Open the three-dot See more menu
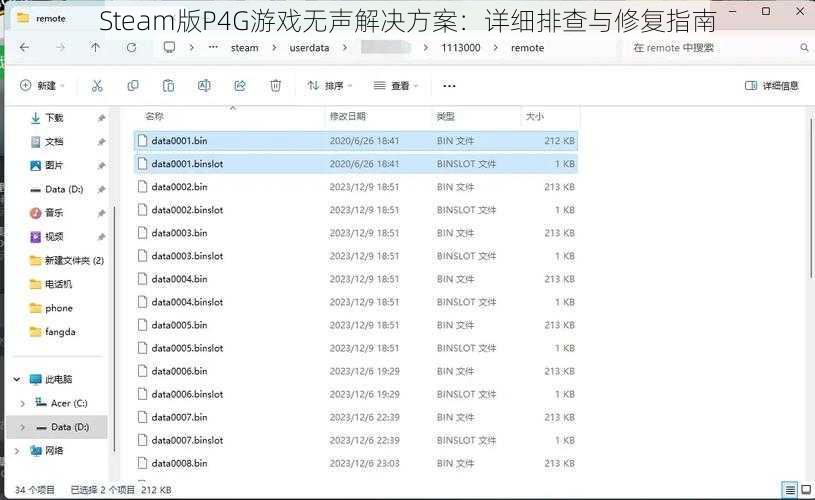Image resolution: width=815 pixels, height=500 pixels. pos(449,86)
